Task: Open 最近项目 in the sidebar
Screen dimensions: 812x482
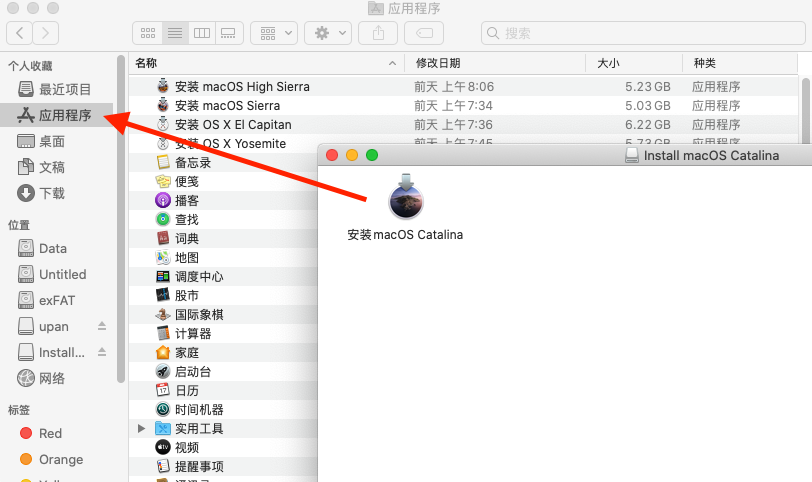Action: point(56,89)
